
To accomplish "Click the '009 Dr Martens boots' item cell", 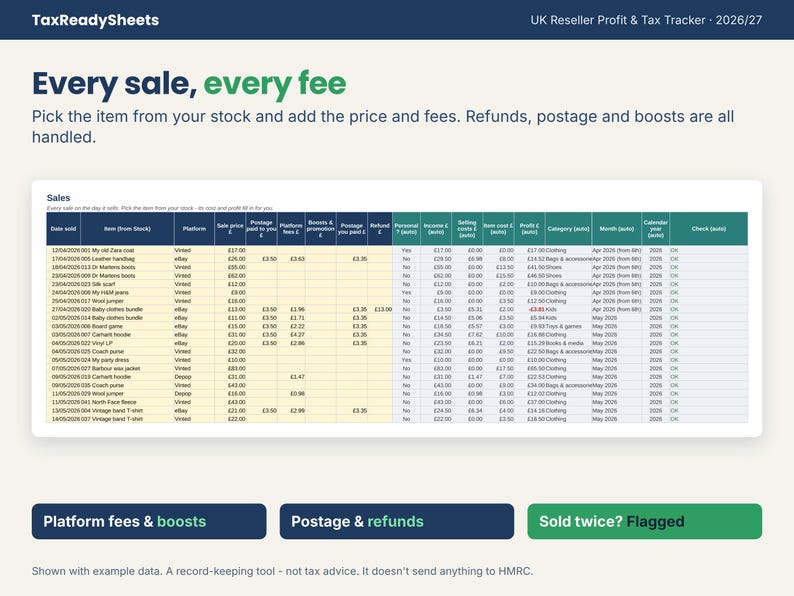I will 127,275.
